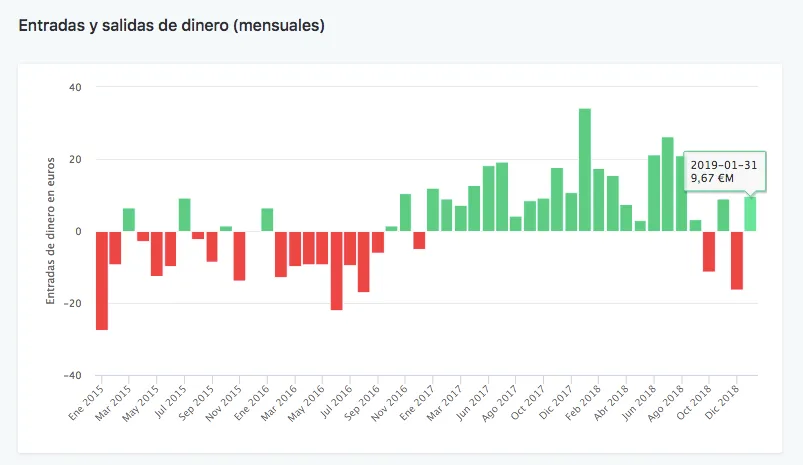Click the green bar above Ene 2016
This screenshot has width=803, height=465.
point(267,219)
